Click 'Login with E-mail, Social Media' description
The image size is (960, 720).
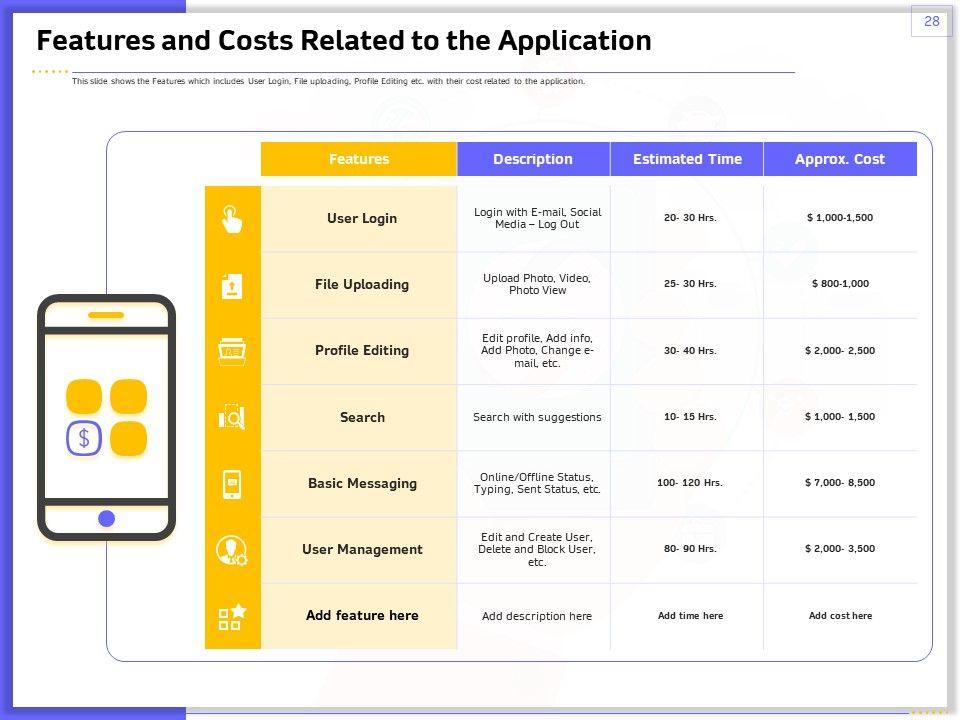537,218
